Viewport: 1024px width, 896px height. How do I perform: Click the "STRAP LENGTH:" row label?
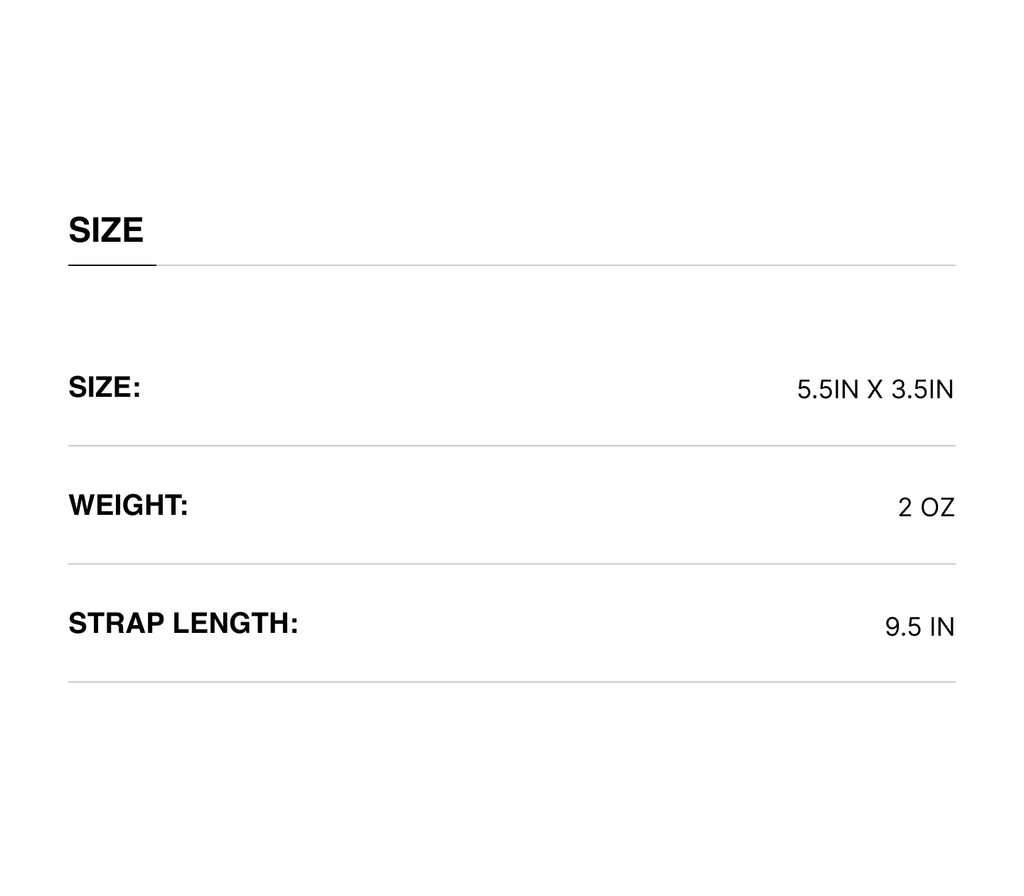pyautogui.click(x=183, y=624)
